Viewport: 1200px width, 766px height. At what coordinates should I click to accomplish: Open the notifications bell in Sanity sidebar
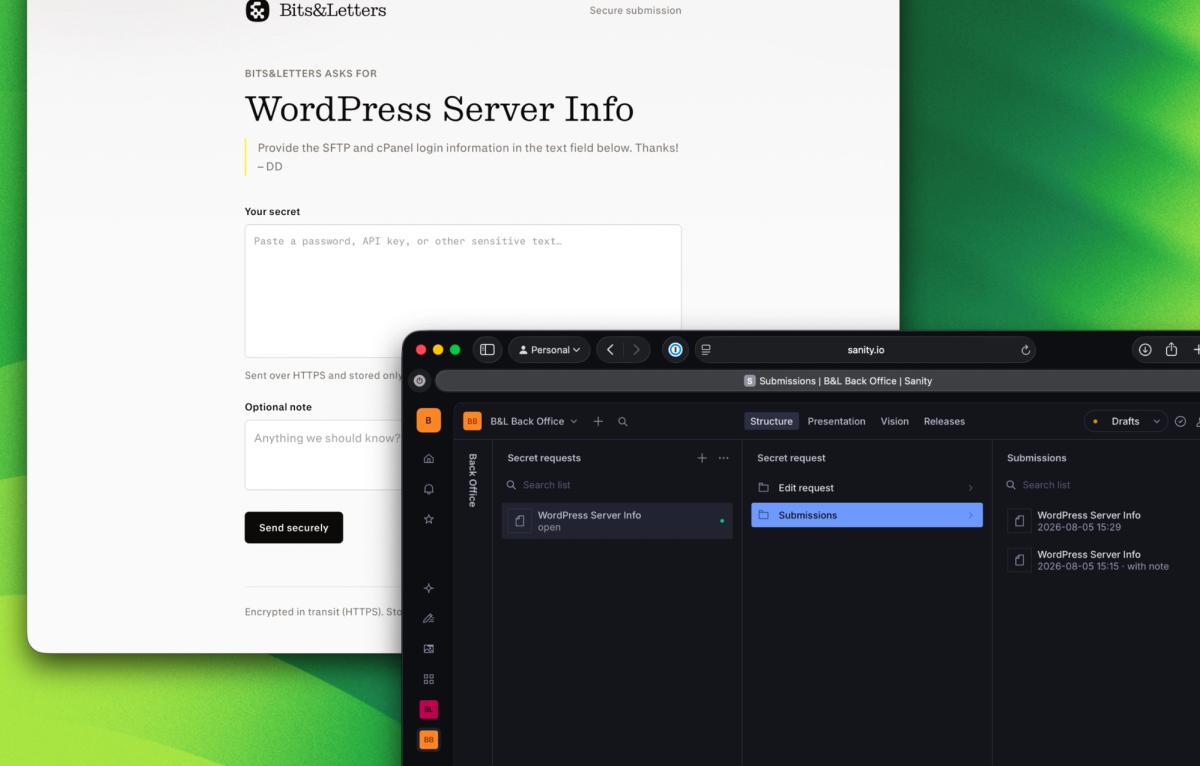(429, 489)
